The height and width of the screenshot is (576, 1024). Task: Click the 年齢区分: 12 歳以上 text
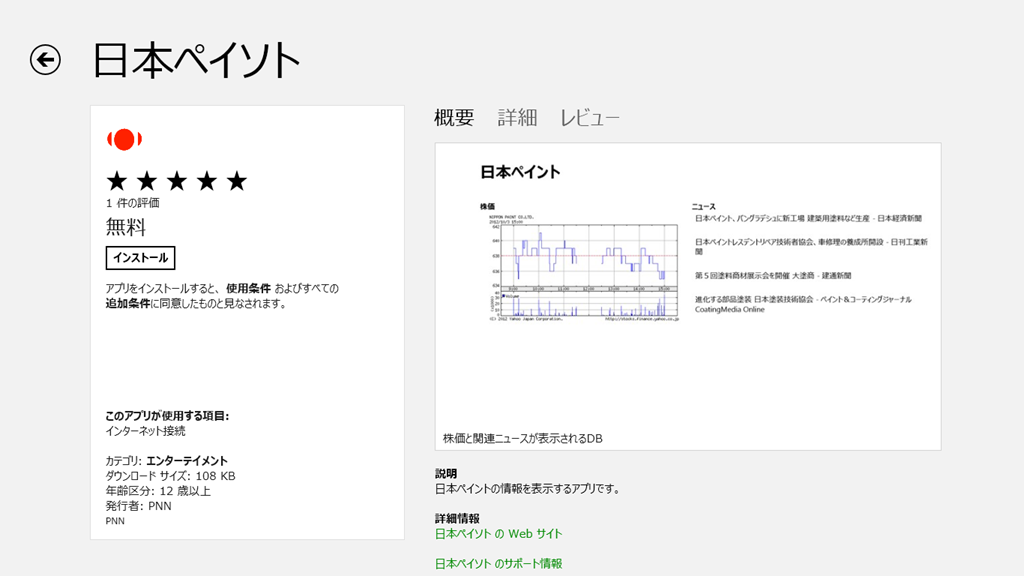pos(158,491)
